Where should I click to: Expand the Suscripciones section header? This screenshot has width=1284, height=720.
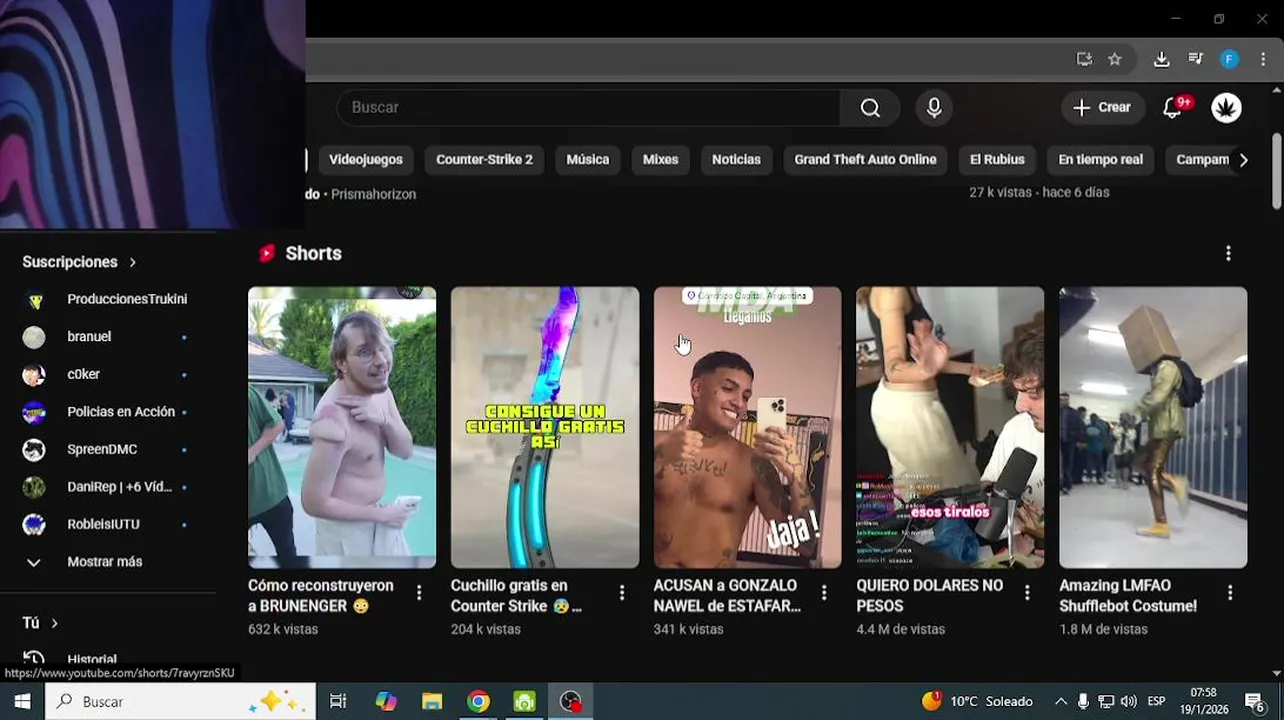click(x=79, y=262)
